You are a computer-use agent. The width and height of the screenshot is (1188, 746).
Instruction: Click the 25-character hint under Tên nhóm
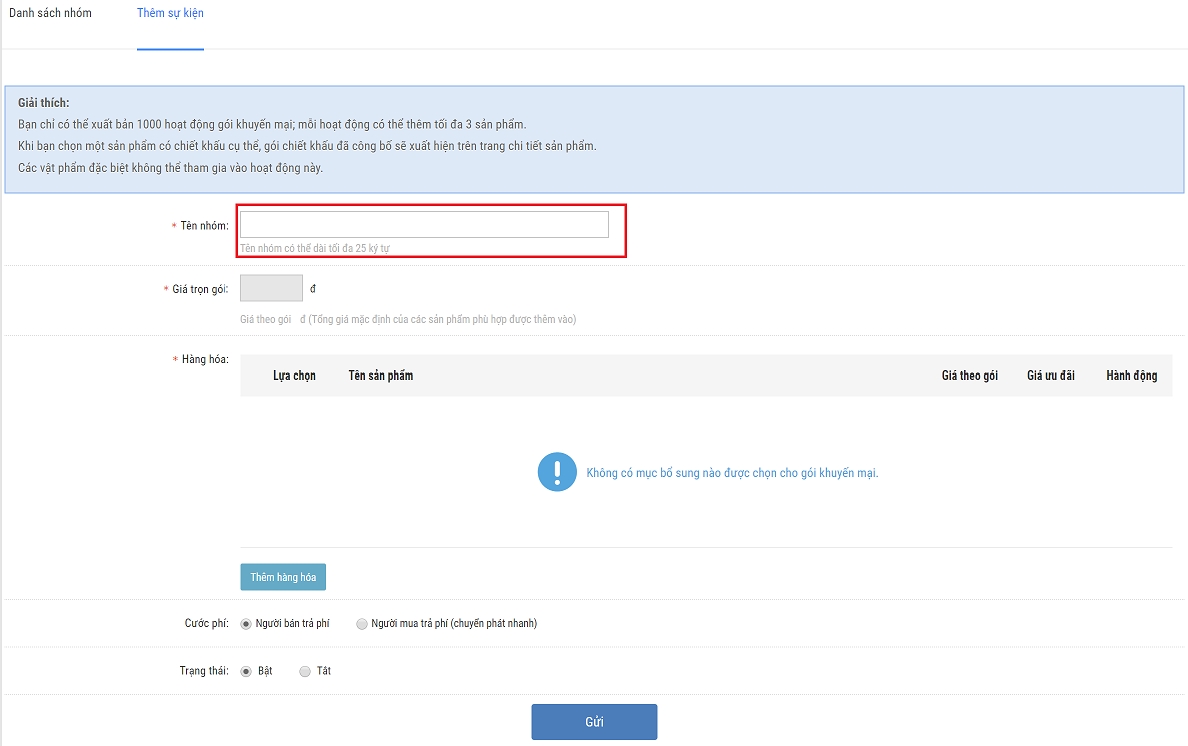pyautogui.click(x=322, y=247)
